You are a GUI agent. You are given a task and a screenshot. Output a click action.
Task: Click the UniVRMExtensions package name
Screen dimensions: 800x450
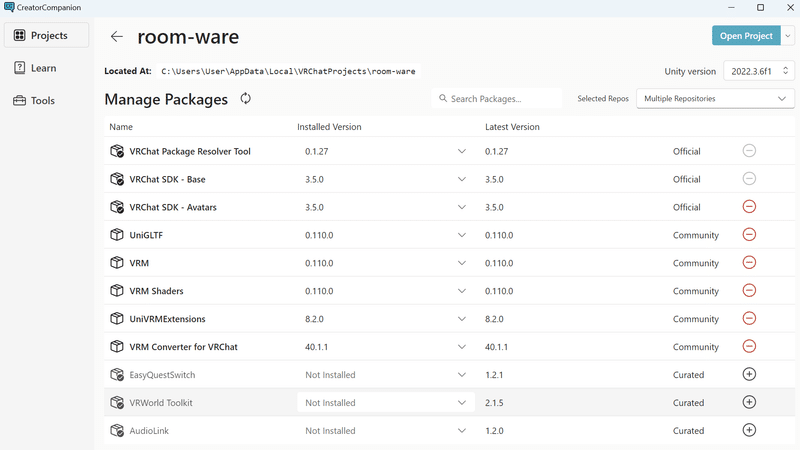point(167,319)
